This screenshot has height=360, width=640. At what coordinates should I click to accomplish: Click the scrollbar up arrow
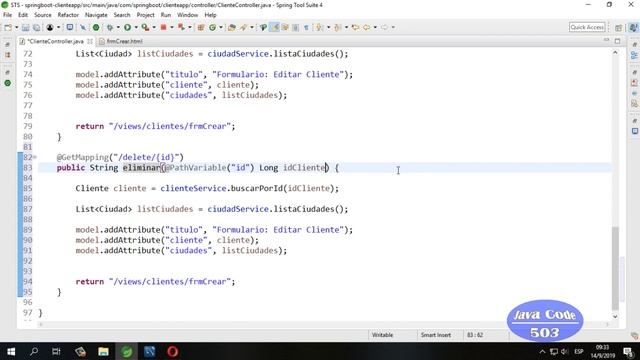616,53
